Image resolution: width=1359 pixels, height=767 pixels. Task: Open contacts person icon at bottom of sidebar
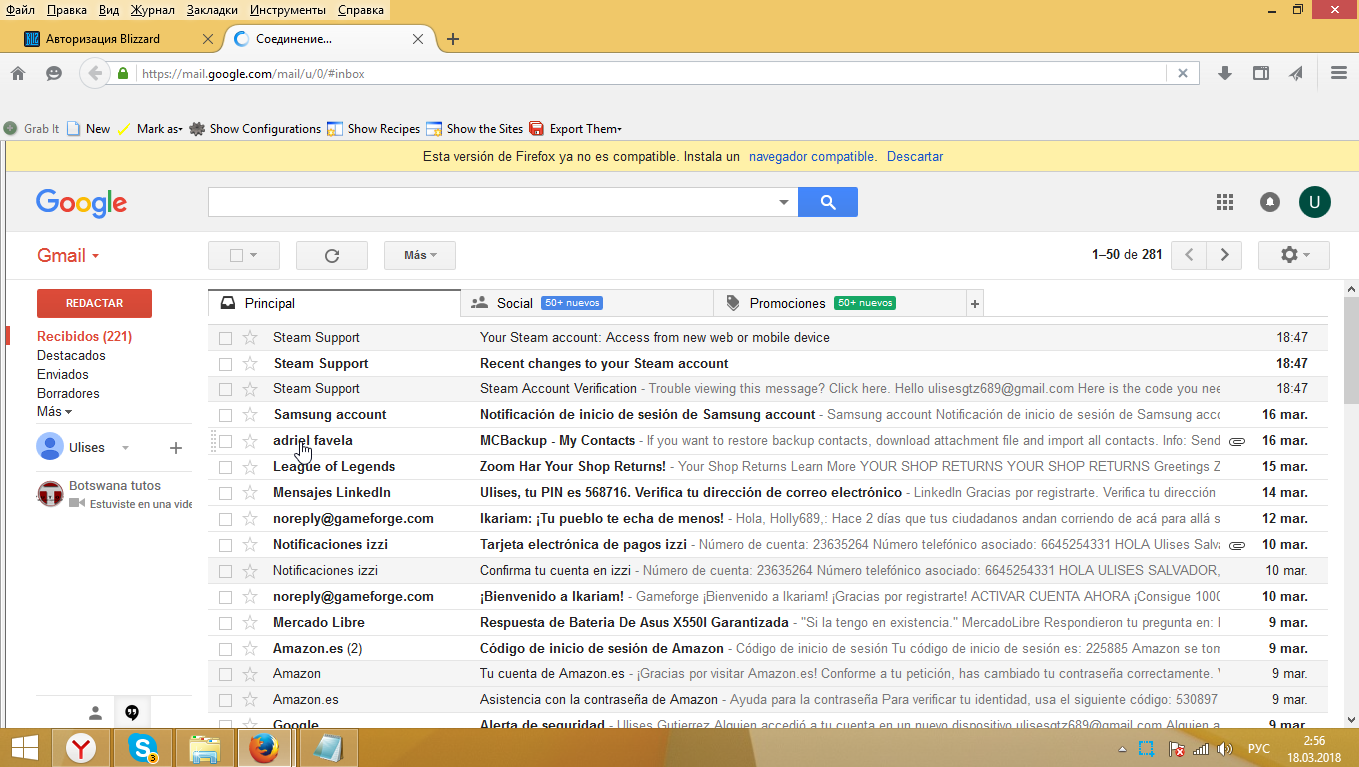(95, 713)
